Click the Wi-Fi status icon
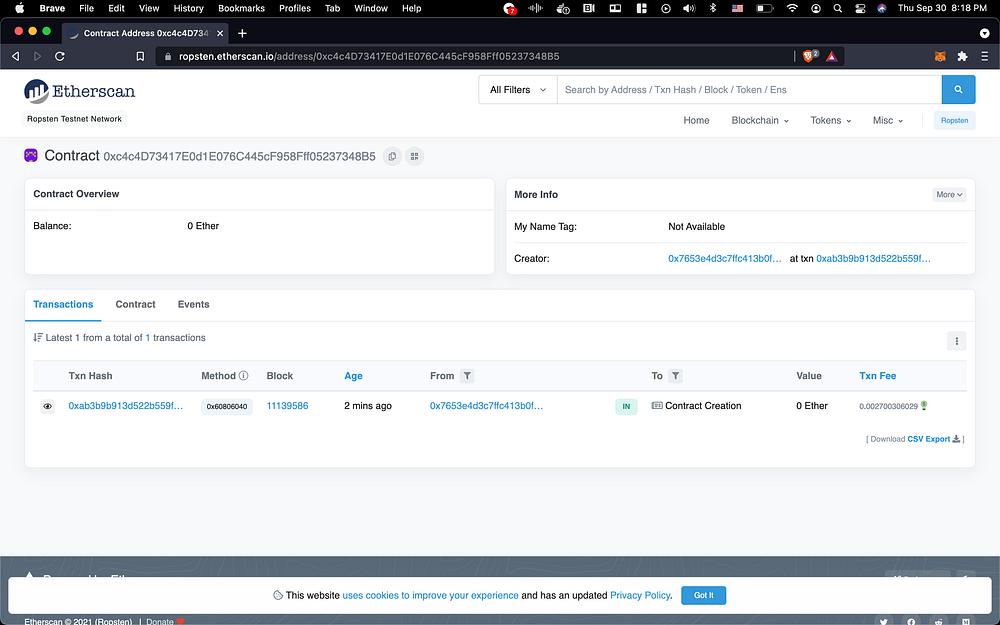The height and width of the screenshot is (625, 1000). click(x=792, y=8)
